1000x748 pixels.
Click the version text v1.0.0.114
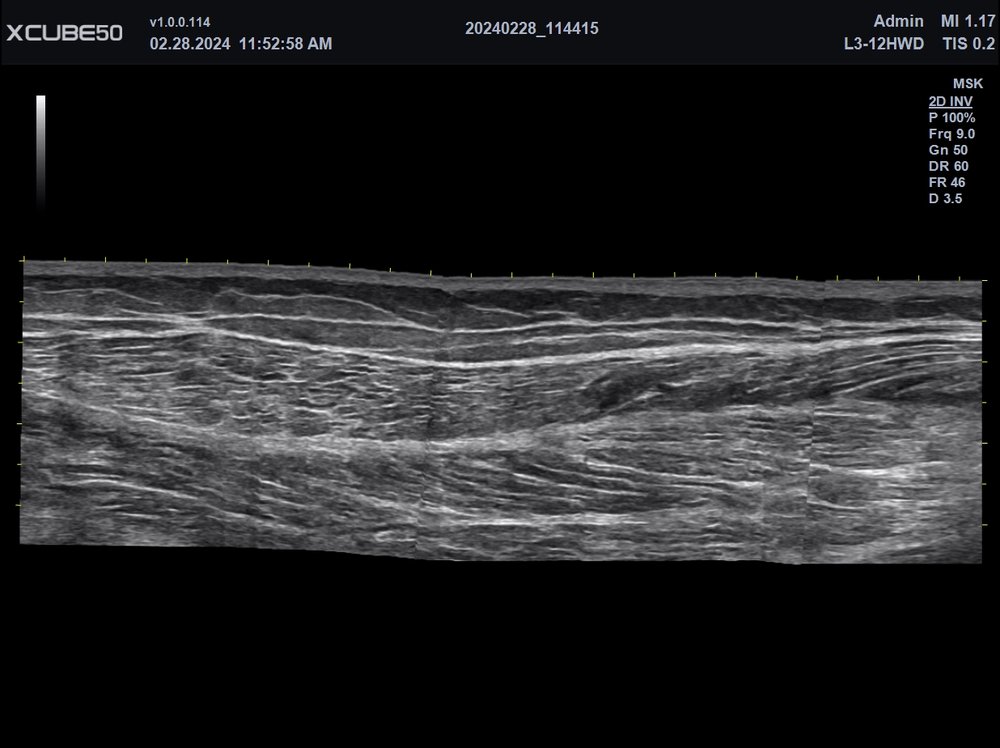(180, 22)
